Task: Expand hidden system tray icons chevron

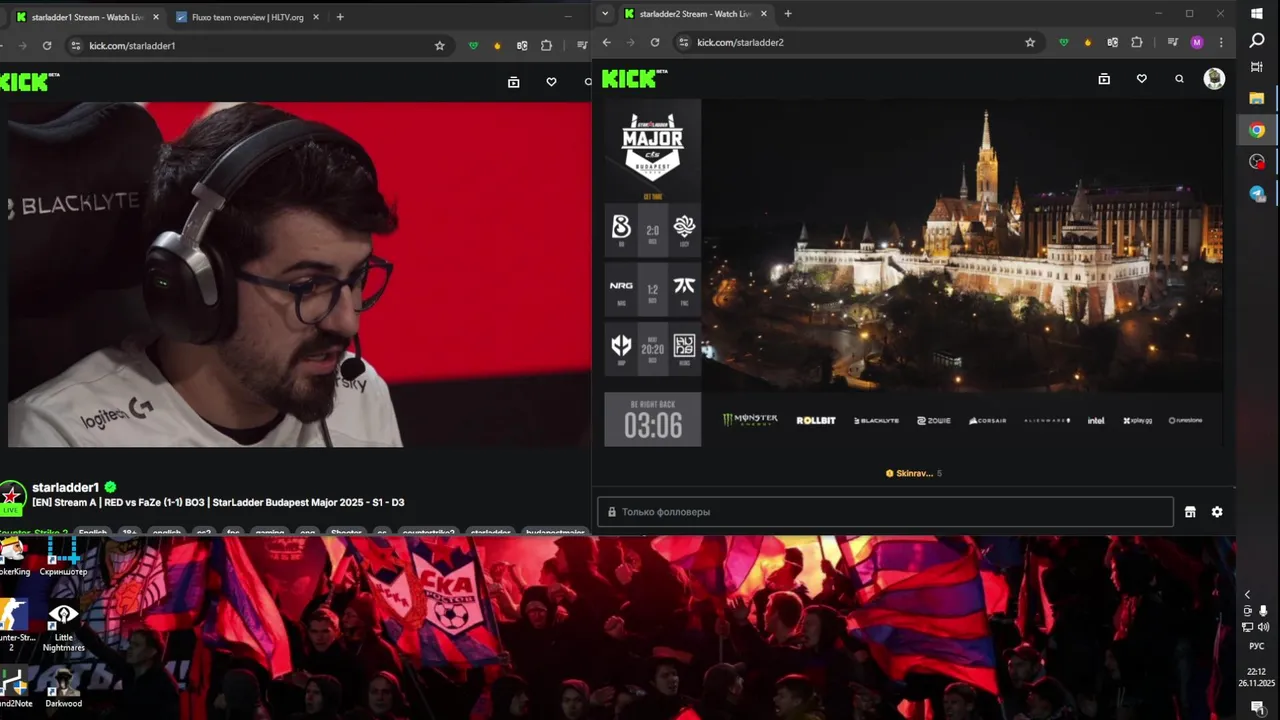Action: click(1247, 595)
